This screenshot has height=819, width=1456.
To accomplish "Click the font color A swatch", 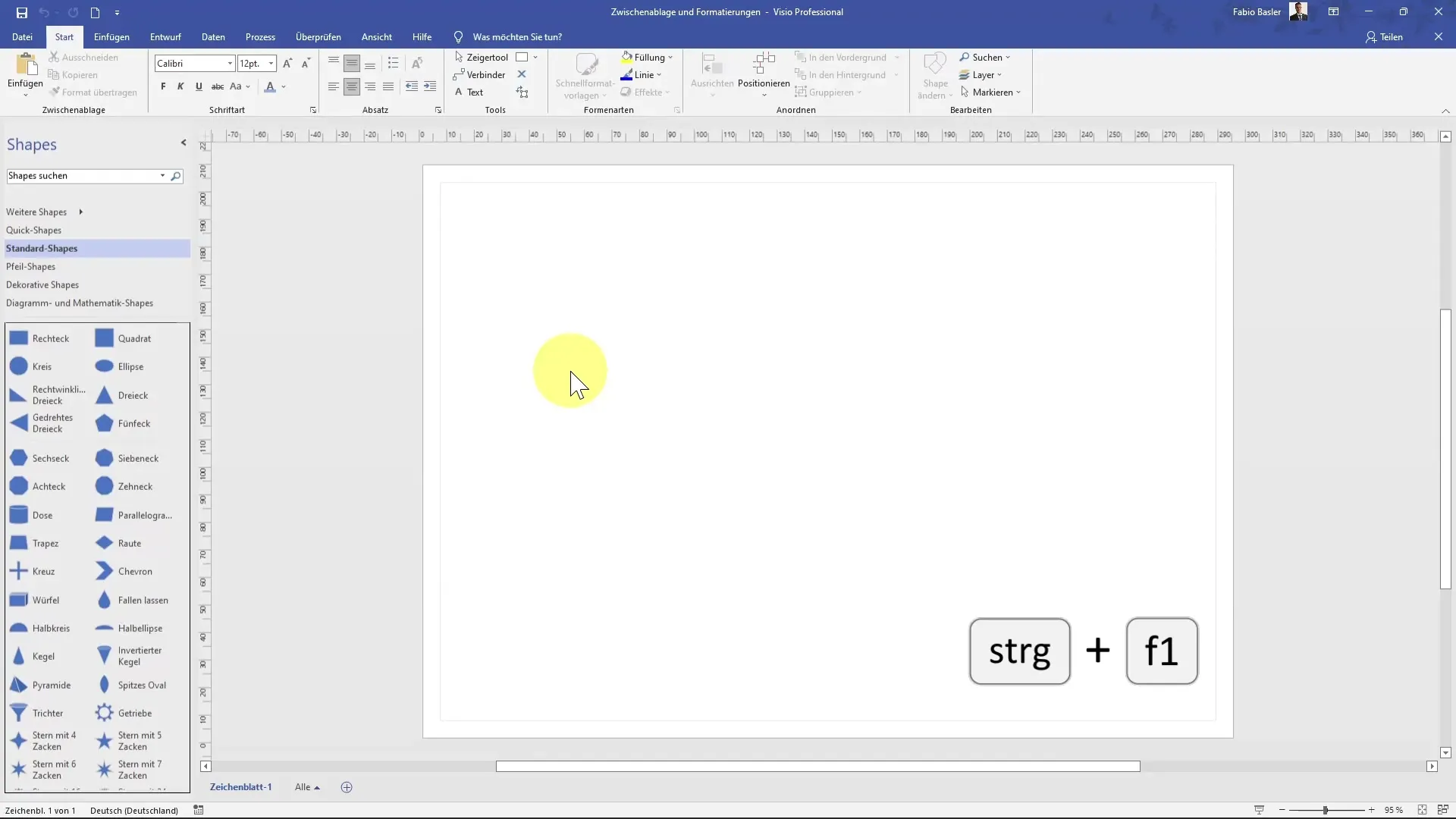I will point(270,86).
